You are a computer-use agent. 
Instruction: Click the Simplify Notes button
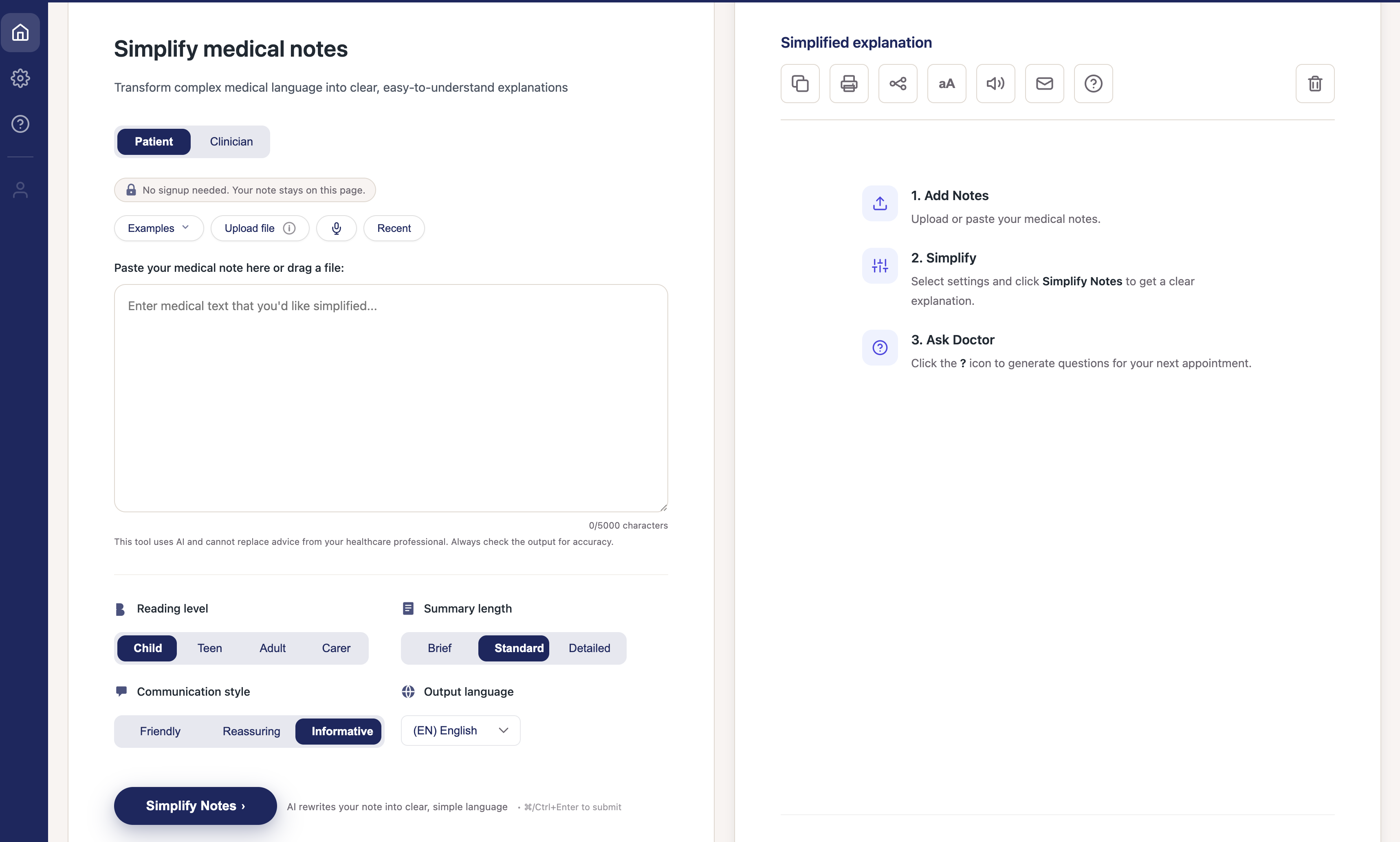[195, 806]
